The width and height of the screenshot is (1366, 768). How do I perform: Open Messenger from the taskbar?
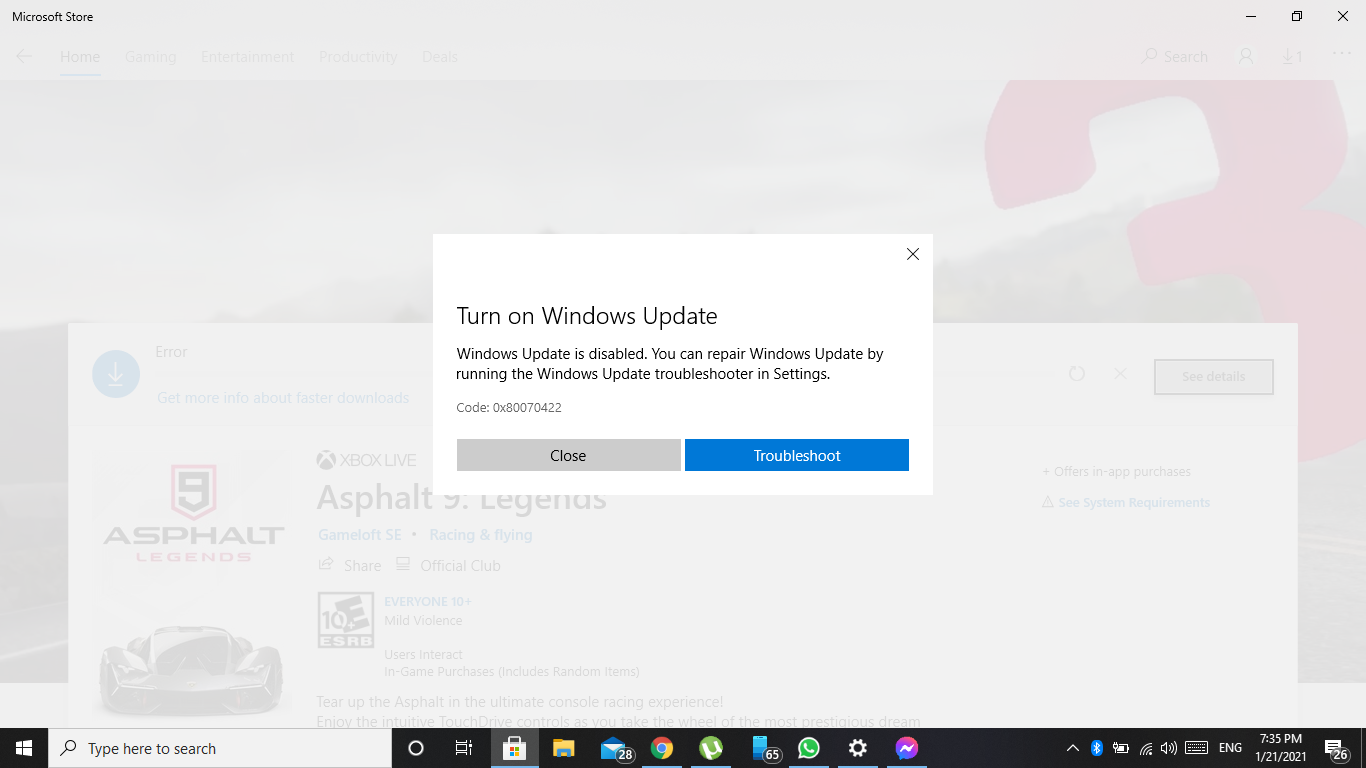[906, 748]
